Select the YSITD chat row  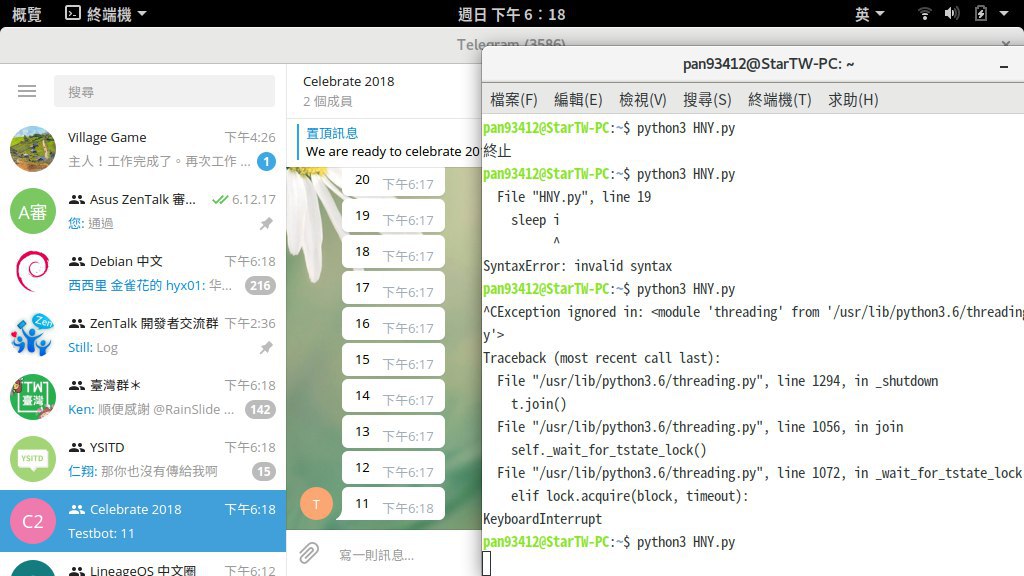click(x=143, y=459)
